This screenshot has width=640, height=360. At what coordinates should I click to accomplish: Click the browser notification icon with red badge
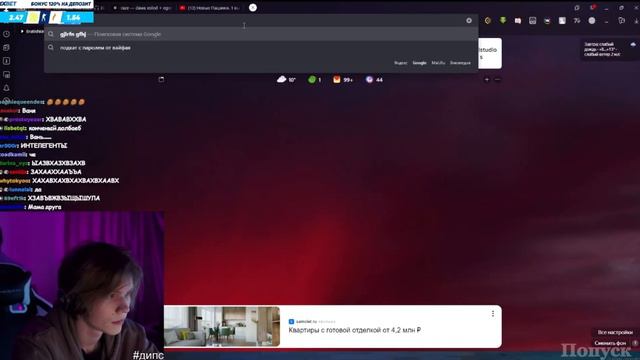point(592,7)
